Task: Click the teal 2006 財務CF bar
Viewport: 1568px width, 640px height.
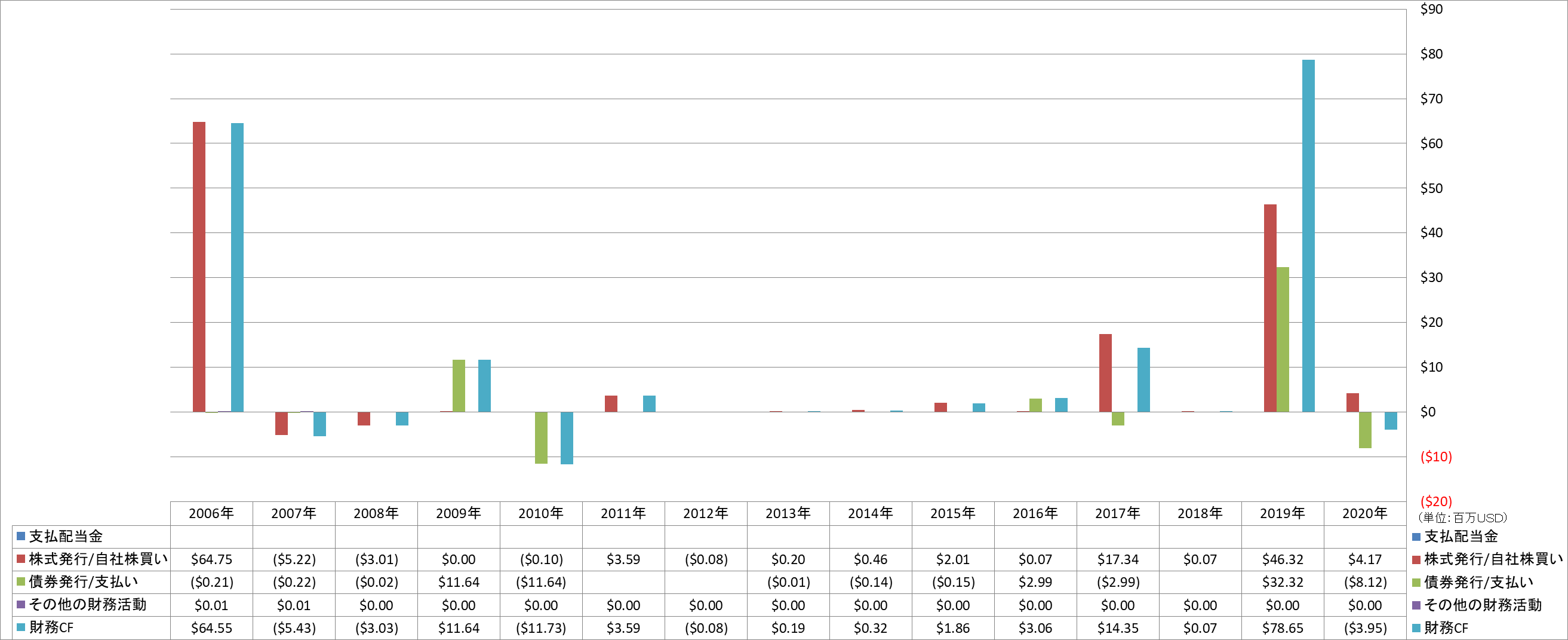Action: pos(238,267)
